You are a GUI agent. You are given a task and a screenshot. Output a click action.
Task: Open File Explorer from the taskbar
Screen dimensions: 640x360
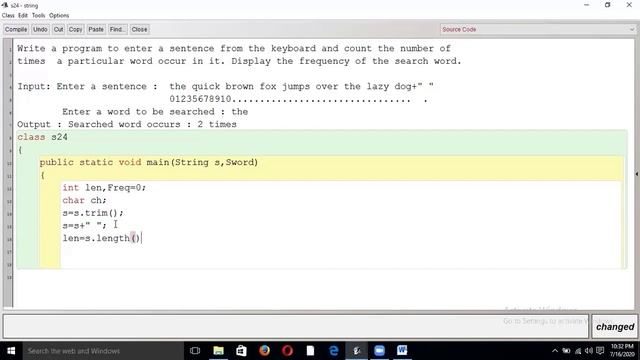click(218, 351)
